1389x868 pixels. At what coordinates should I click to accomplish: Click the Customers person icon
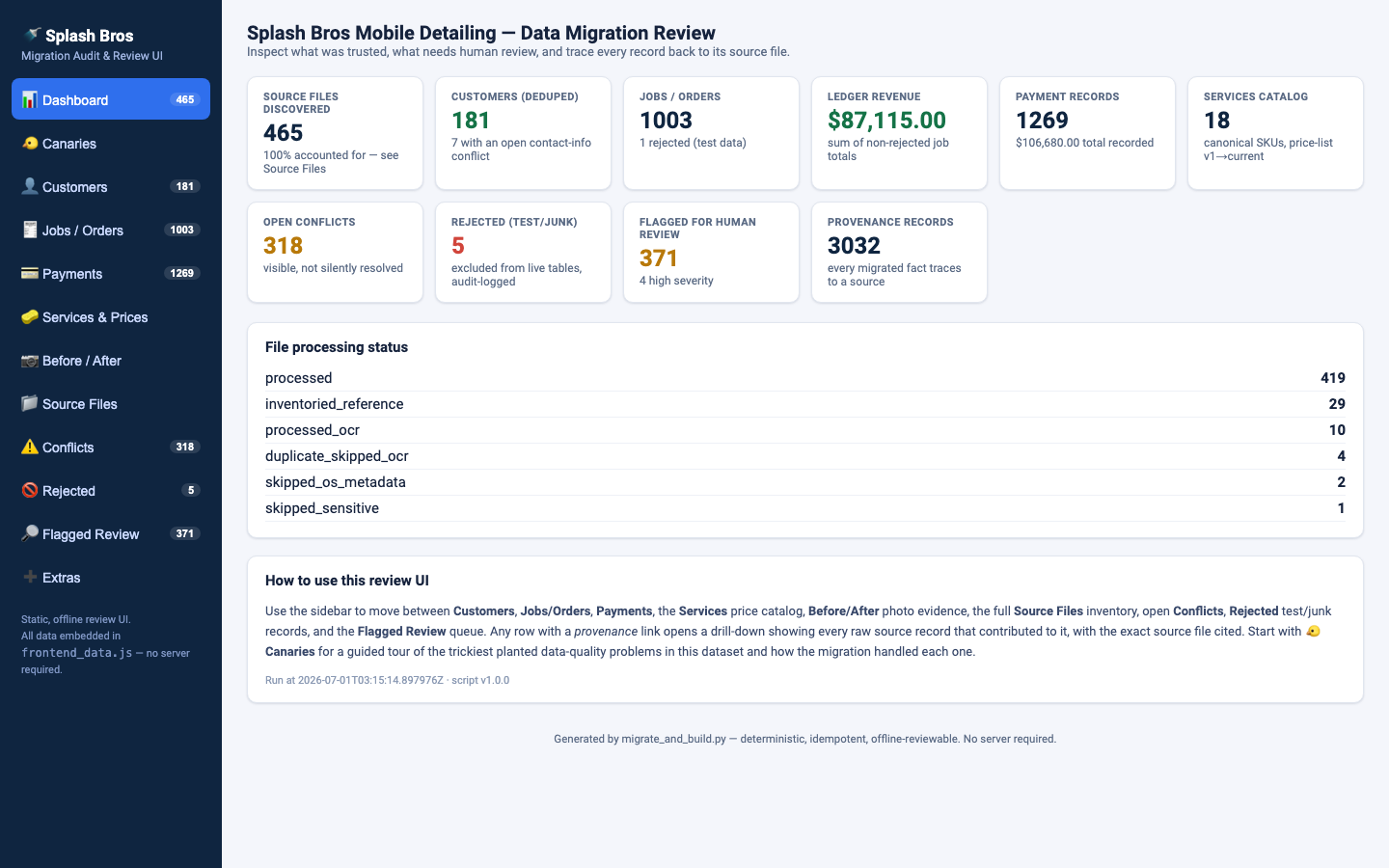(x=30, y=186)
